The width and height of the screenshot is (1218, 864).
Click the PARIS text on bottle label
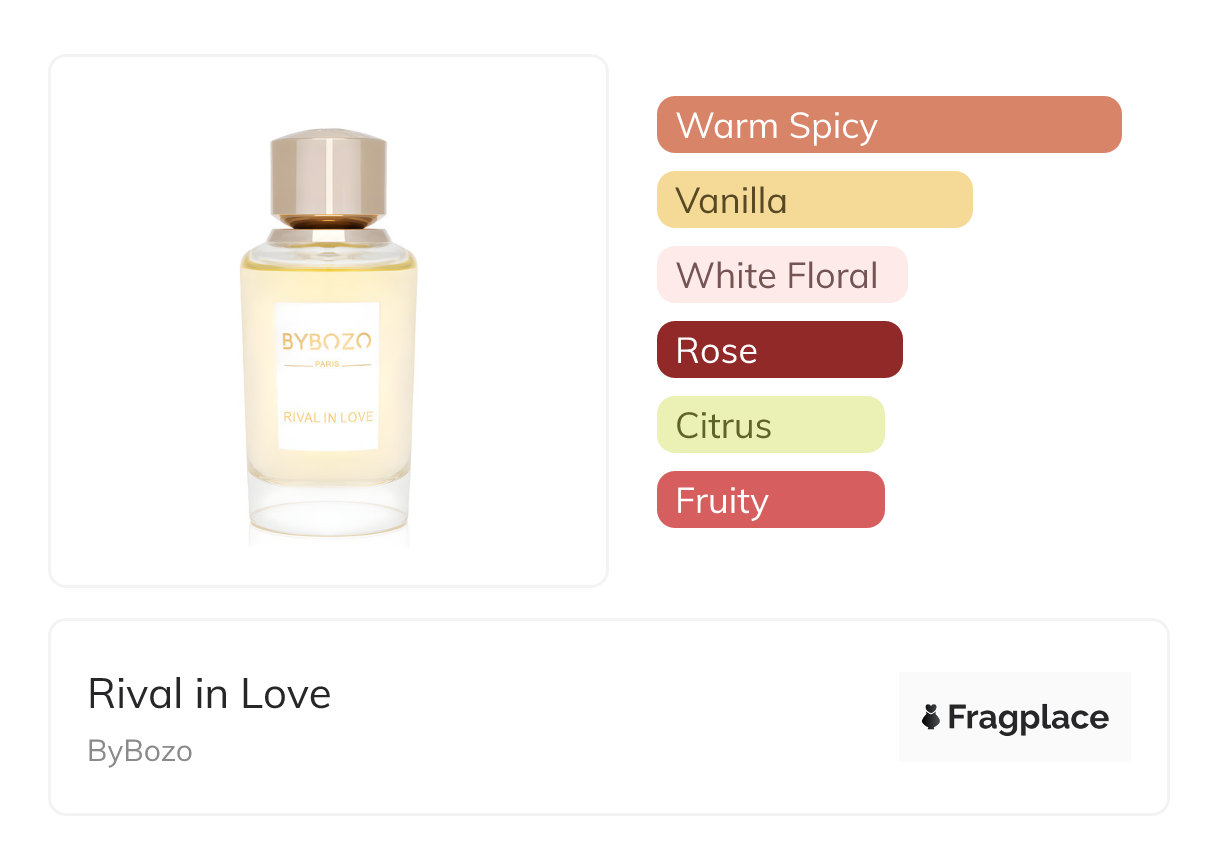click(x=327, y=364)
